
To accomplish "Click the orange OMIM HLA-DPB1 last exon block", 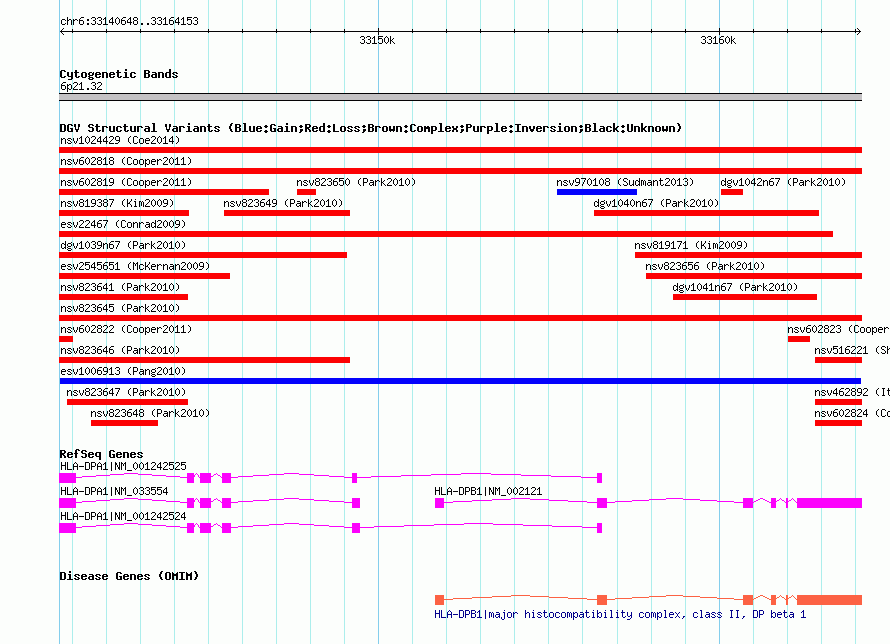I will pos(829,600).
